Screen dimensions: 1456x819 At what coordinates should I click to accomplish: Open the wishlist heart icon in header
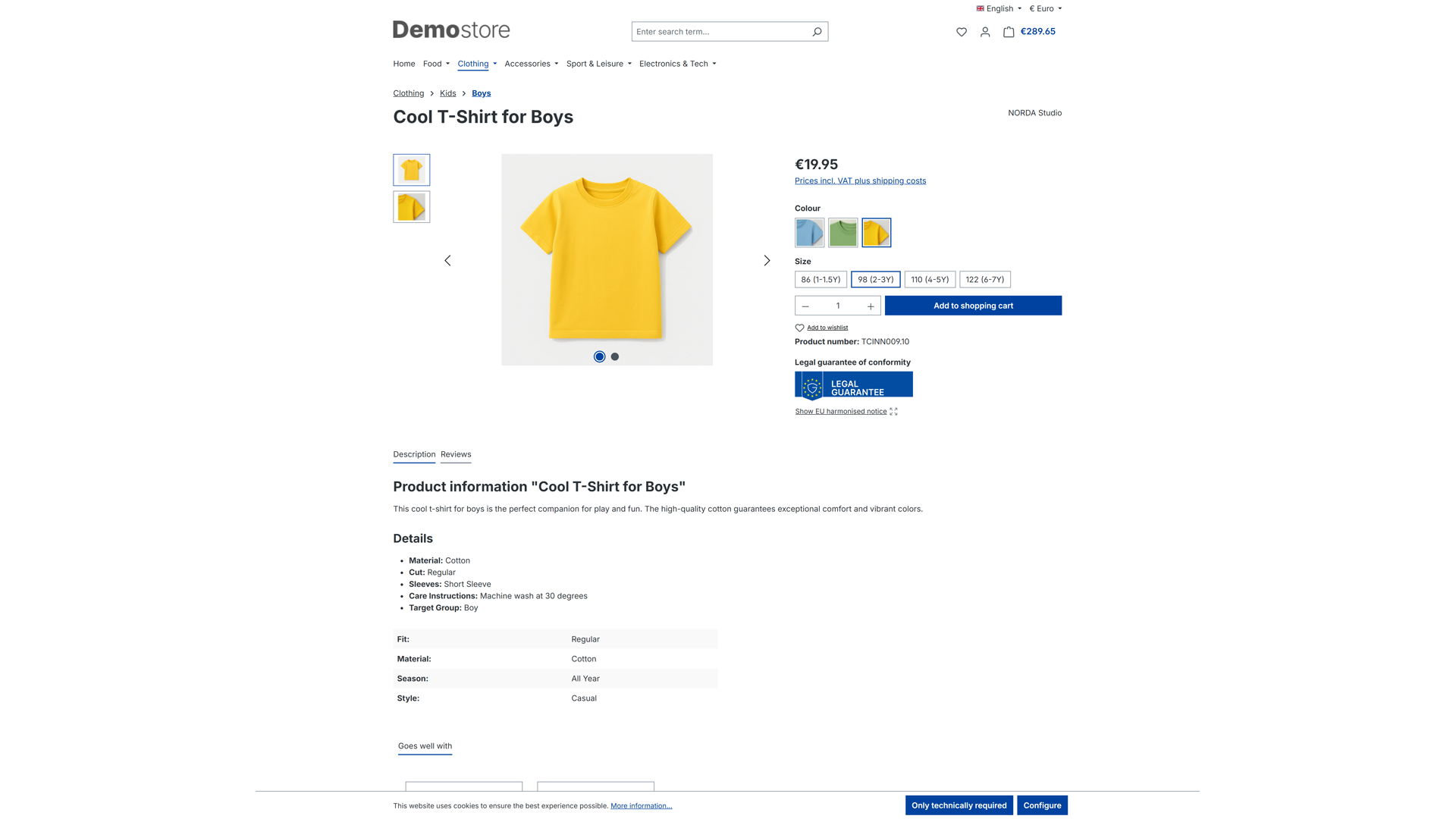[x=961, y=32]
